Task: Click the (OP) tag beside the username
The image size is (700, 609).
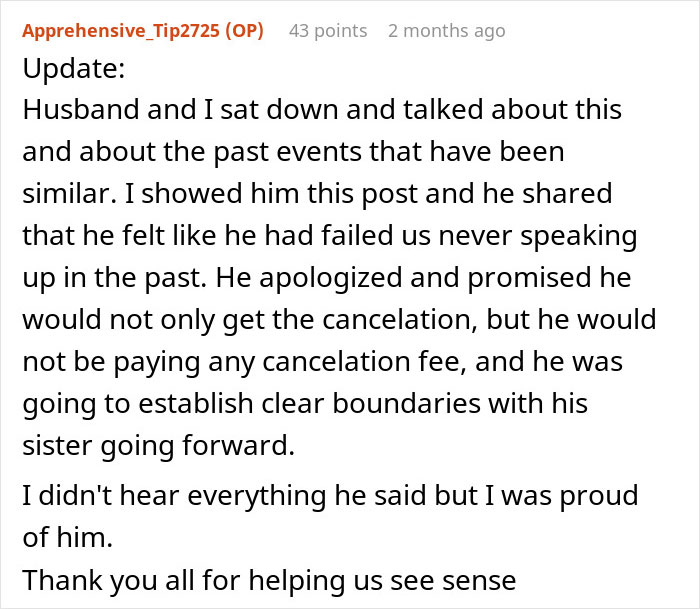Action: (x=242, y=31)
